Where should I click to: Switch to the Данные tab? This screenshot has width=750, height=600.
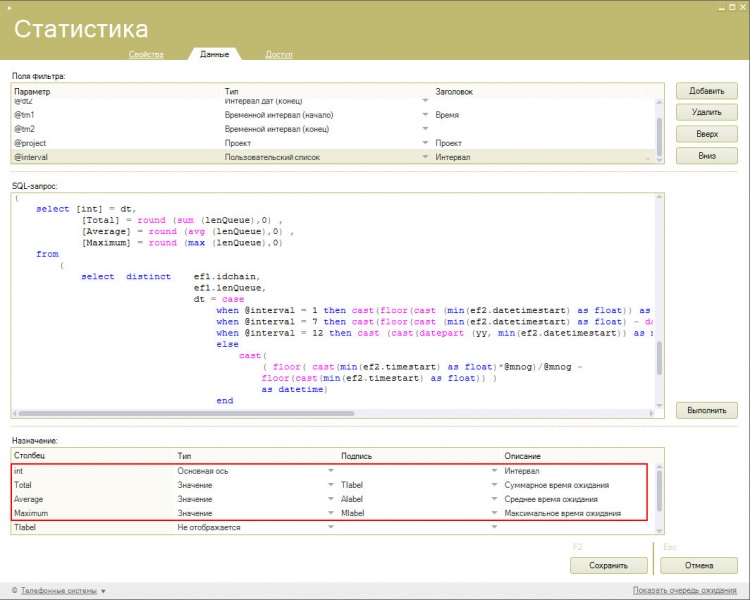[x=214, y=54]
